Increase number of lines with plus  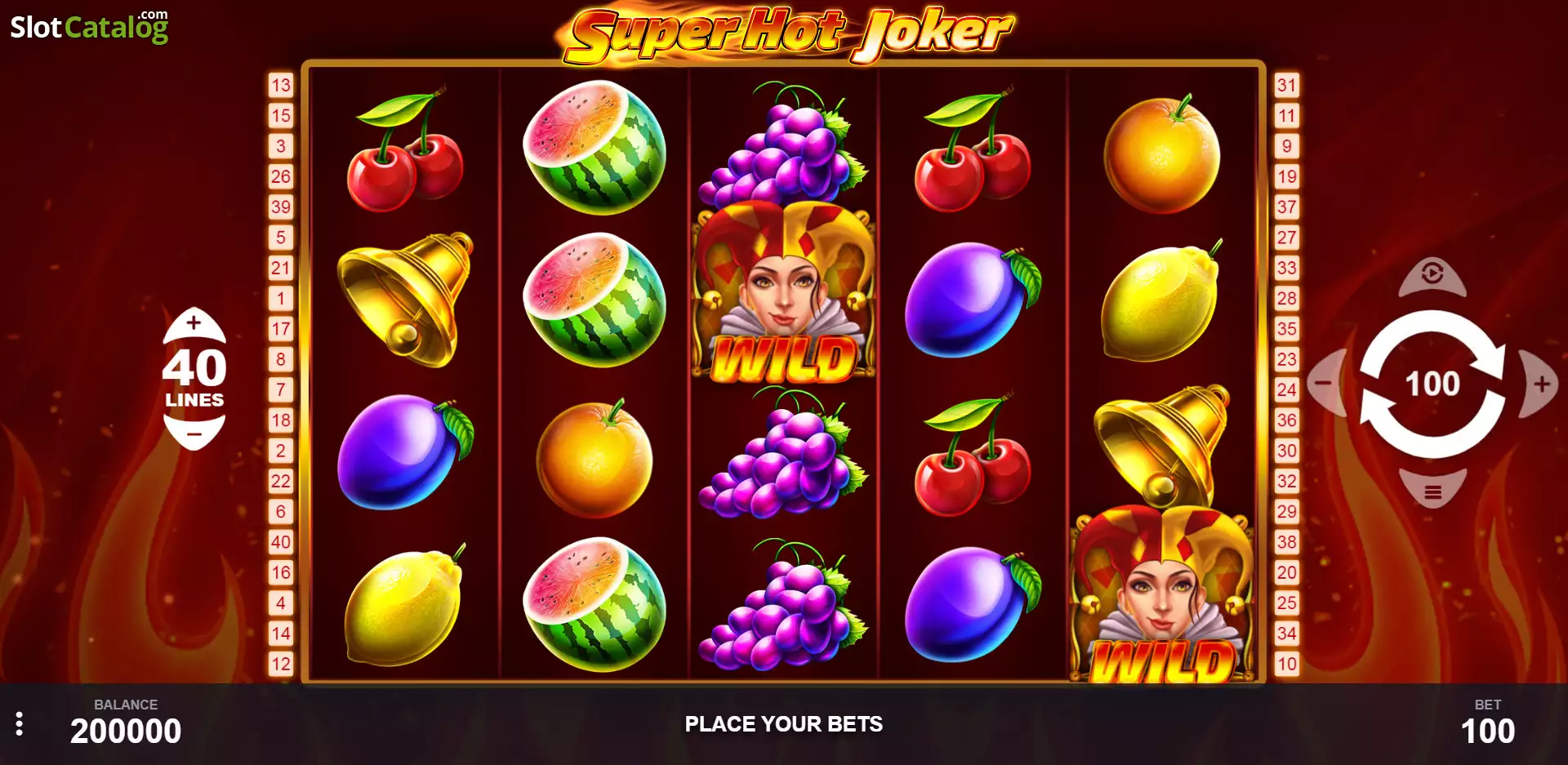pos(194,324)
